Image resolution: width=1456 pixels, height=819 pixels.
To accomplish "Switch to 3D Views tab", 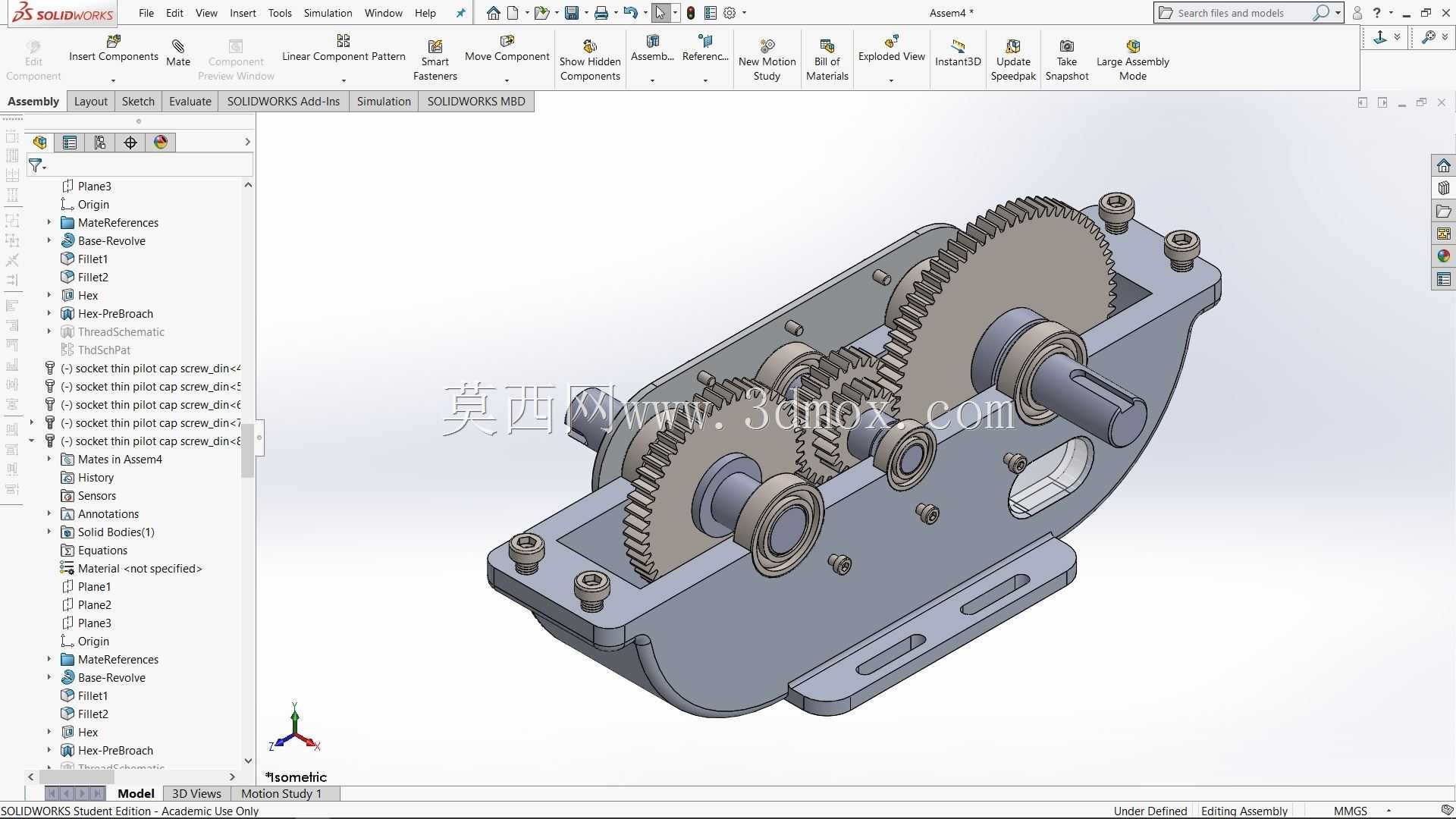I will pos(196,793).
